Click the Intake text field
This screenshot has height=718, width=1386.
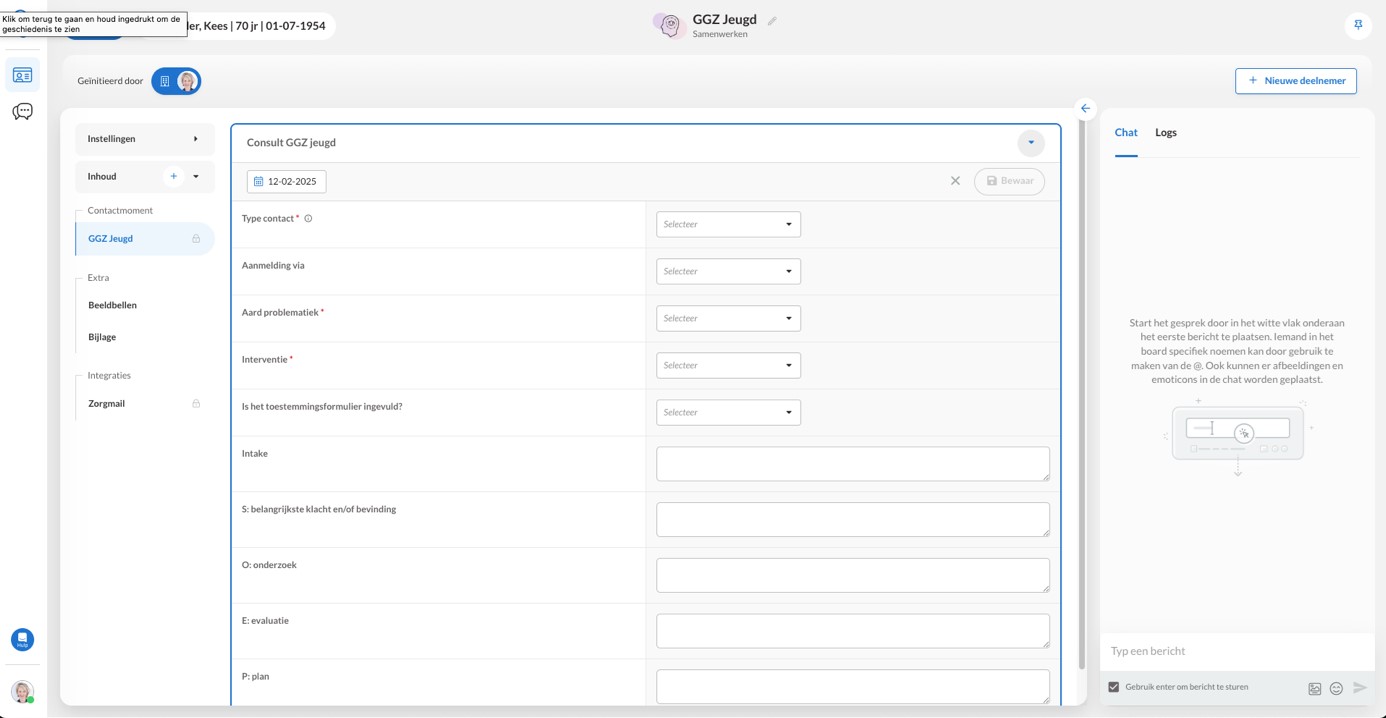tap(852, 464)
